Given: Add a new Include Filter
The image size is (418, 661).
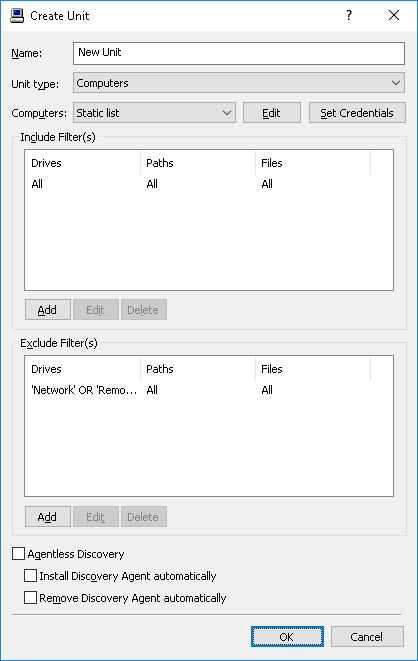Looking at the screenshot, I should click(x=48, y=310).
